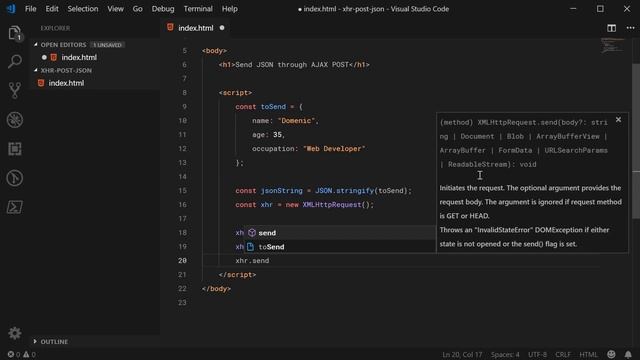Select index.html under XHR-POST-JSON folder
This screenshot has height=360, width=640.
coord(66,83)
